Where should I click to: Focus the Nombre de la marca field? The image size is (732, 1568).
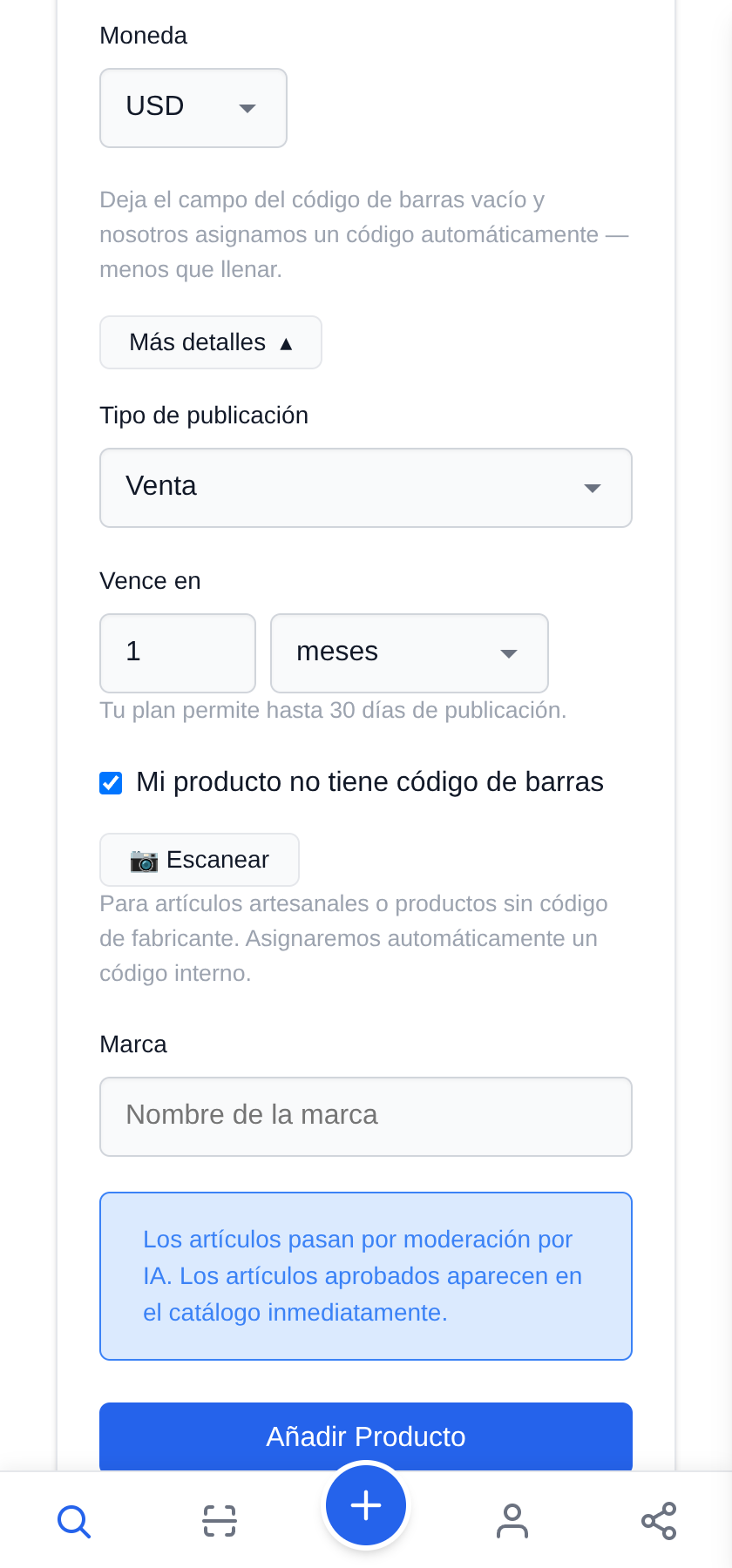click(x=366, y=1117)
